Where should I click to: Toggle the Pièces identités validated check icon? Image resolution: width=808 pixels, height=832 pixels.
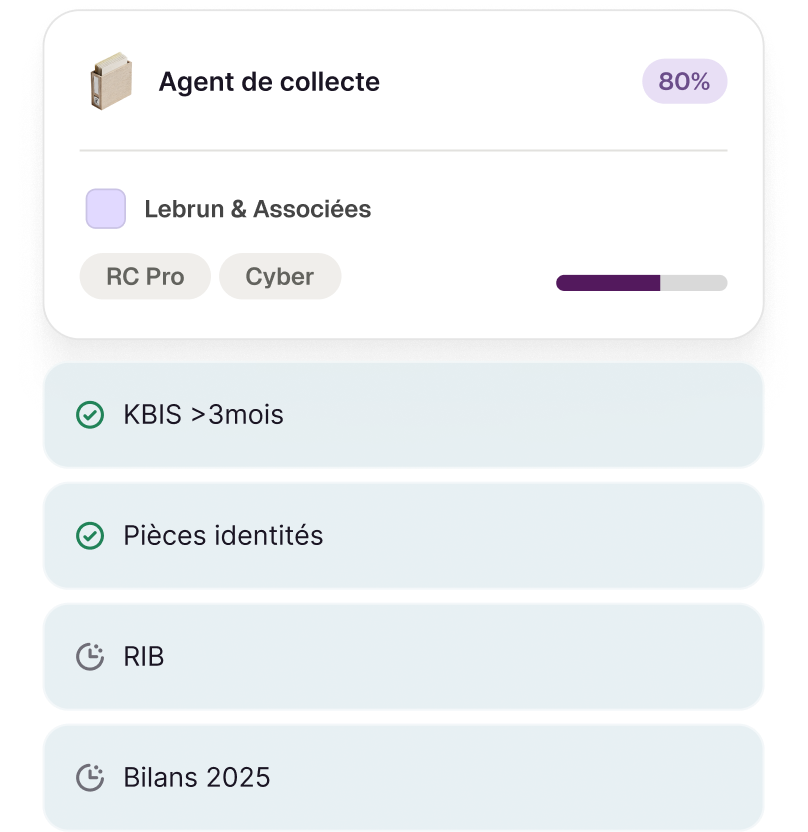90,536
